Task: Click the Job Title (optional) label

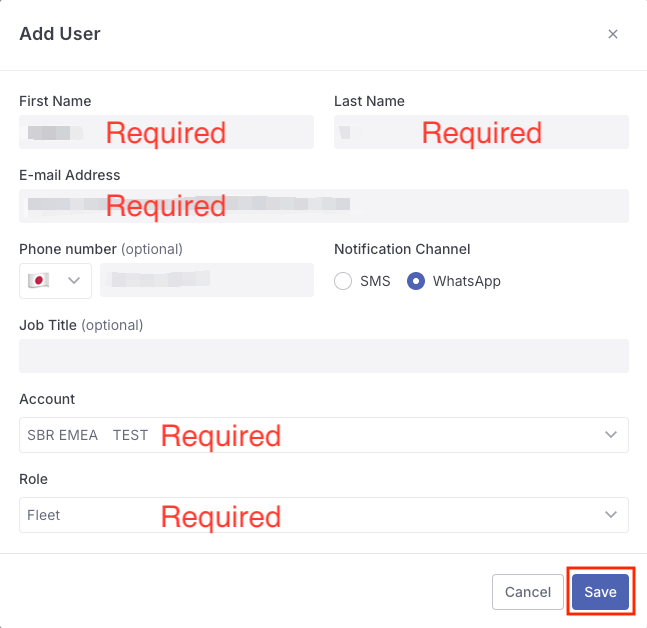Action: coord(81,326)
